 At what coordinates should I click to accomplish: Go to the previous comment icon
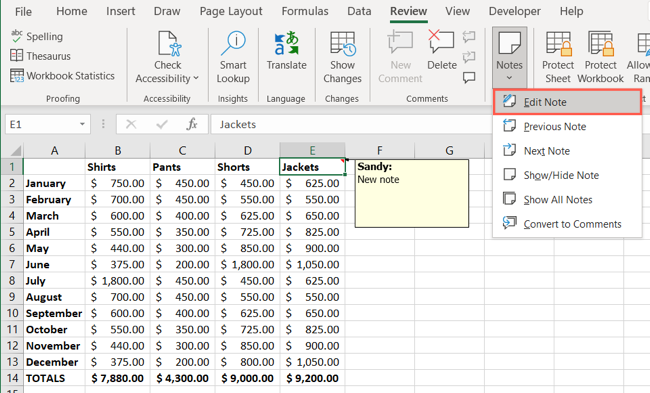pyautogui.click(x=469, y=36)
